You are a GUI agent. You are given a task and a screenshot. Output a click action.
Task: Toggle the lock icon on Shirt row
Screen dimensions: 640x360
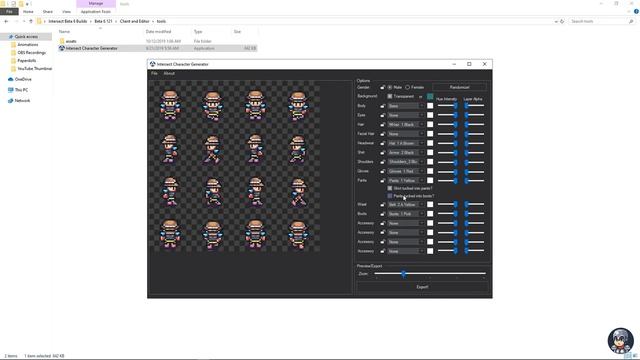(x=382, y=153)
